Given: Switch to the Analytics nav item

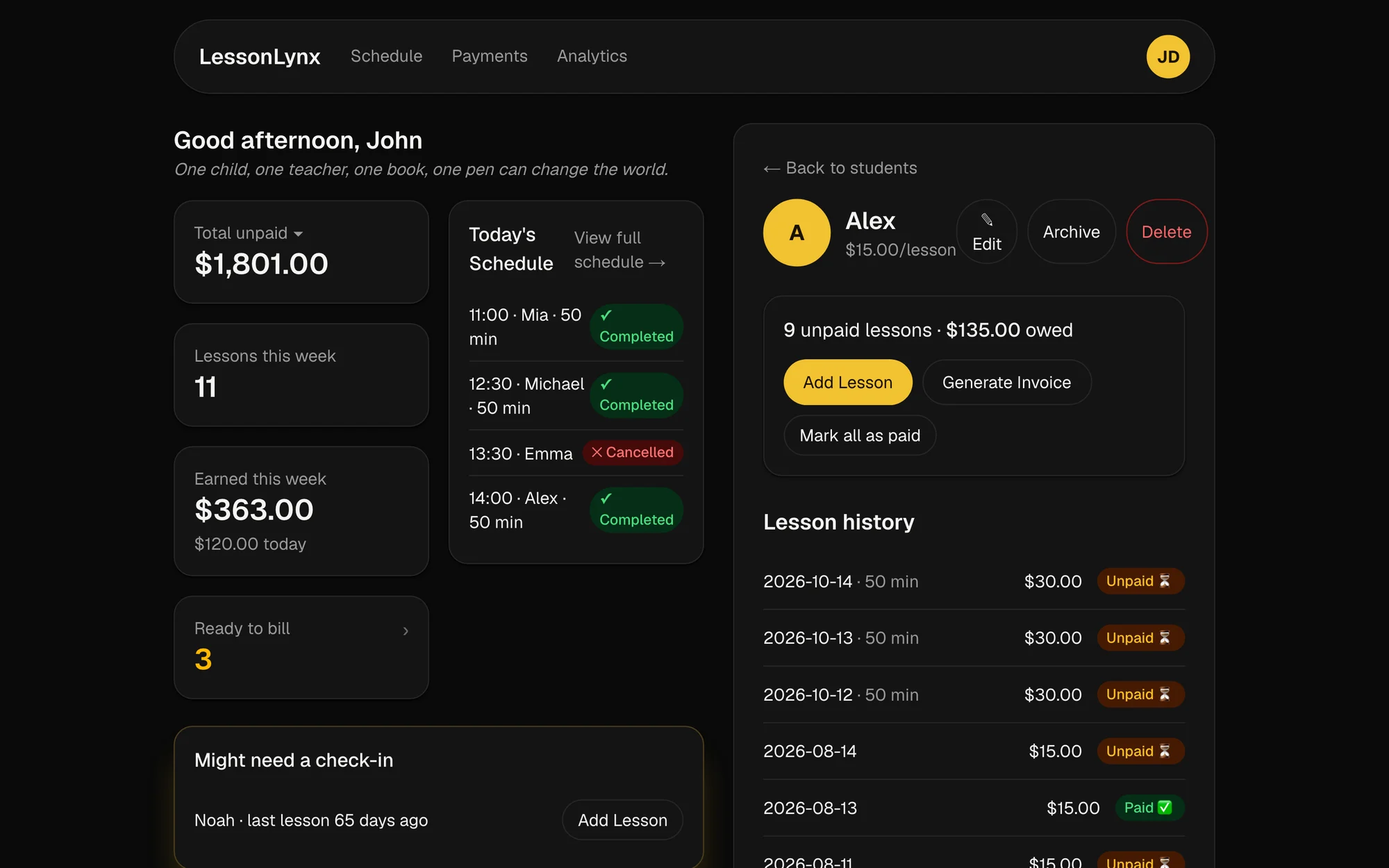Looking at the screenshot, I should tap(592, 56).
